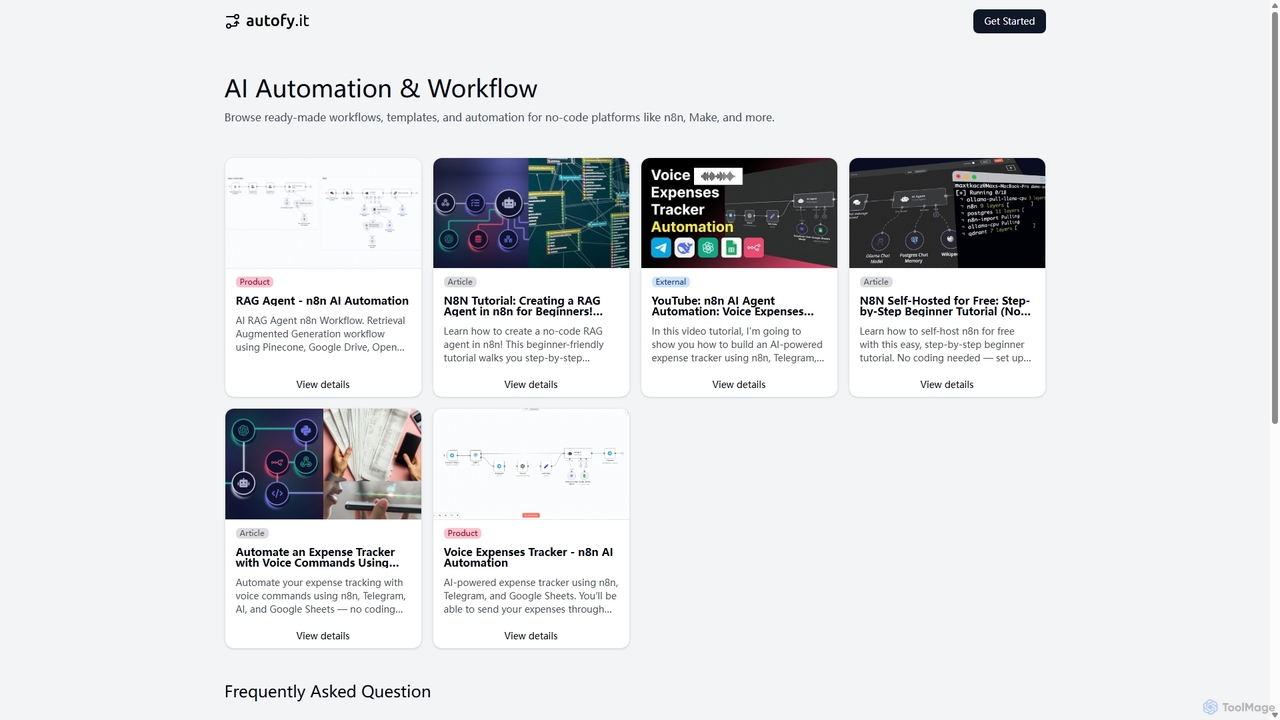View details of Automate an Expense Tracker article
The height and width of the screenshot is (720, 1280).
(323, 636)
